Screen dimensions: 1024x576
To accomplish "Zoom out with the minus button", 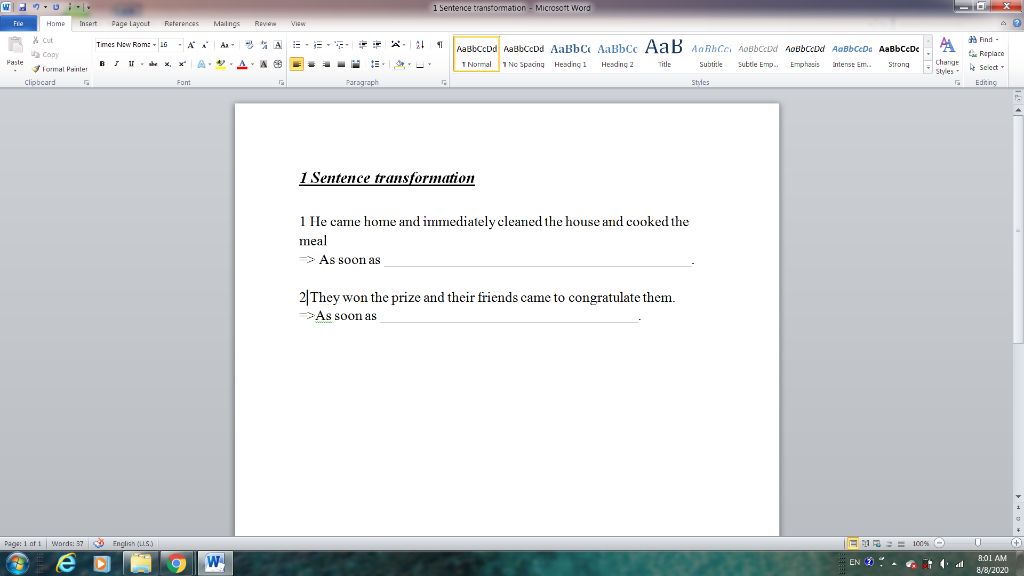I will click(939, 543).
